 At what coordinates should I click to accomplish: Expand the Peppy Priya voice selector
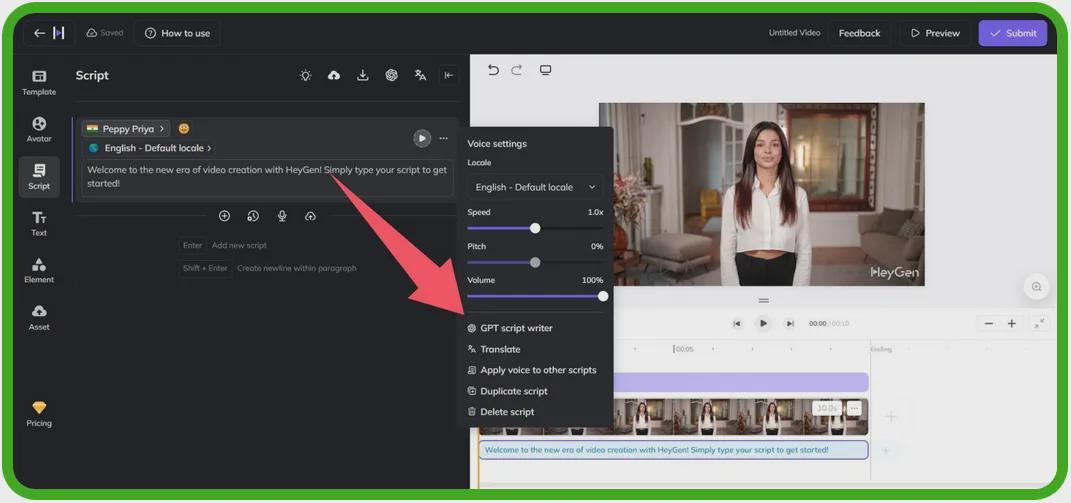pyautogui.click(x=126, y=129)
